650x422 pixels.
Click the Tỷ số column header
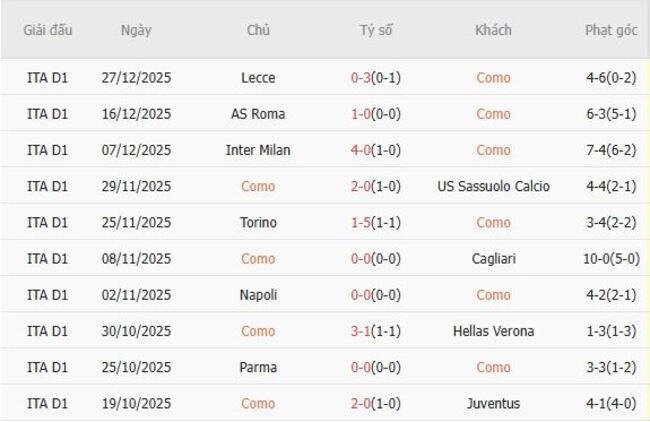pos(376,30)
